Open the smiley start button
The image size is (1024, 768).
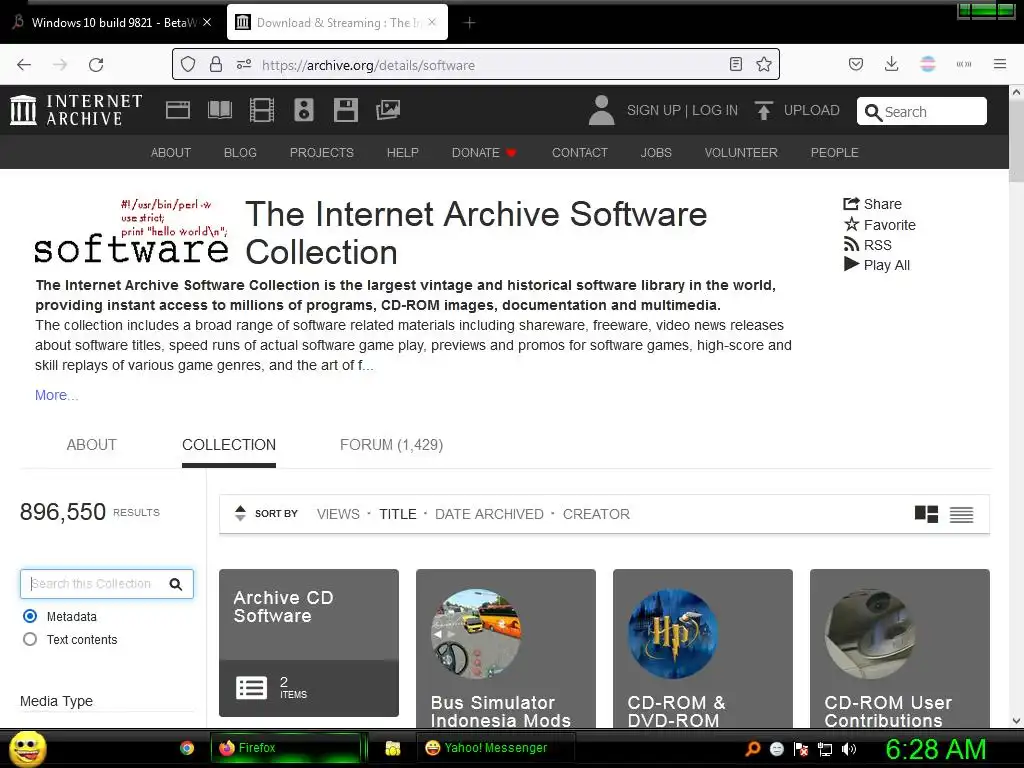tap(27, 748)
